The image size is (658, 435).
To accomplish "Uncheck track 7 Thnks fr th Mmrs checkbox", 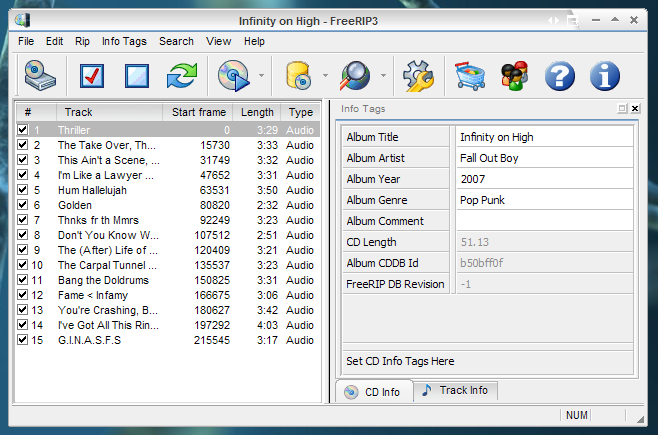I will pyautogui.click(x=23, y=220).
